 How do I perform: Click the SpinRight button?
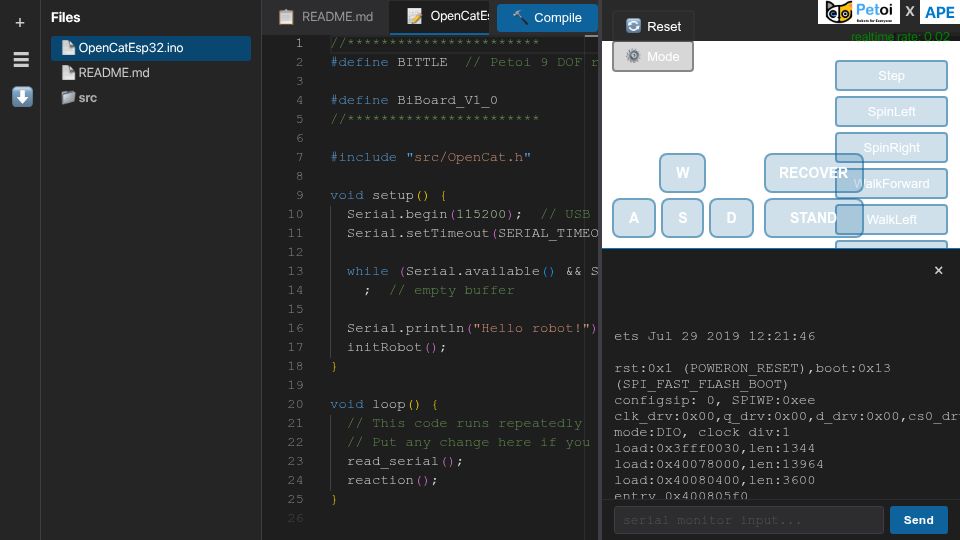point(891,148)
